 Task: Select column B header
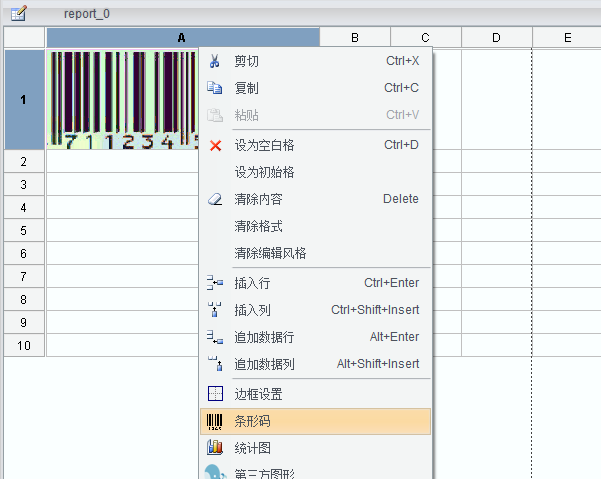[x=355, y=38]
